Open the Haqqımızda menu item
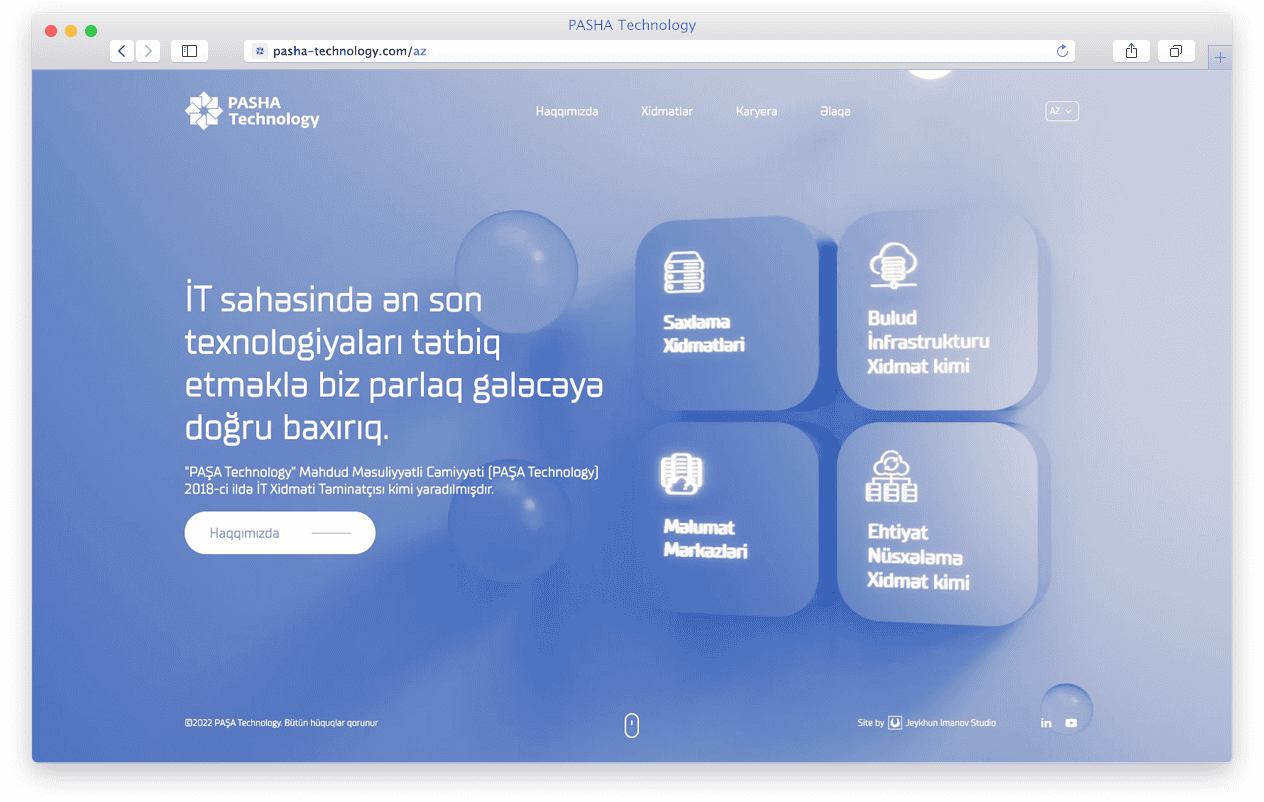The width and height of the screenshot is (1264, 802). point(567,112)
